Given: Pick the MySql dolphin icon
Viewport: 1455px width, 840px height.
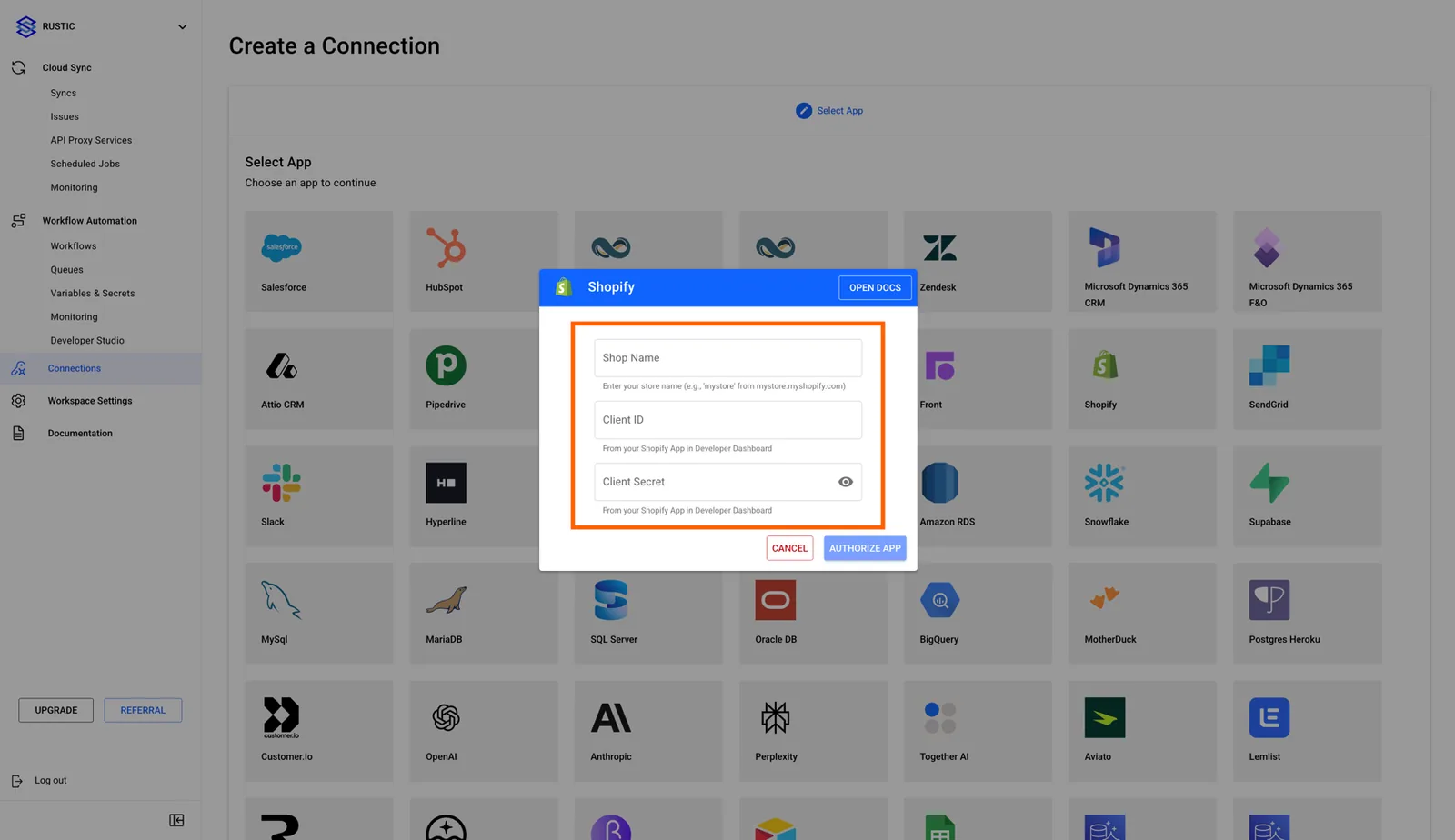Looking at the screenshot, I should (281, 600).
